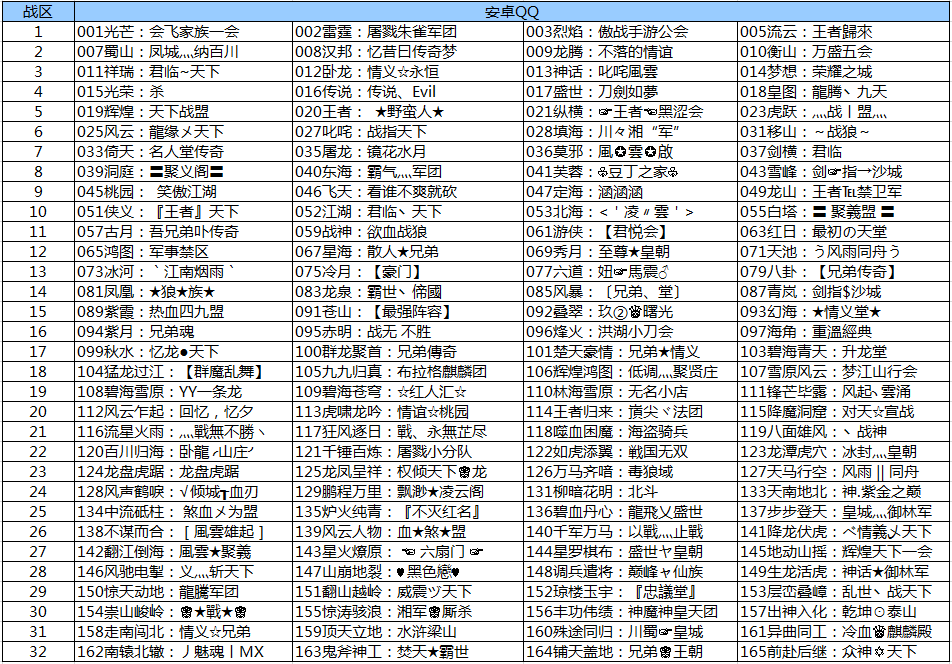Select cell 145地动山摇：辉煌天下一会
The image size is (952, 664).
click(x=843, y=552)
